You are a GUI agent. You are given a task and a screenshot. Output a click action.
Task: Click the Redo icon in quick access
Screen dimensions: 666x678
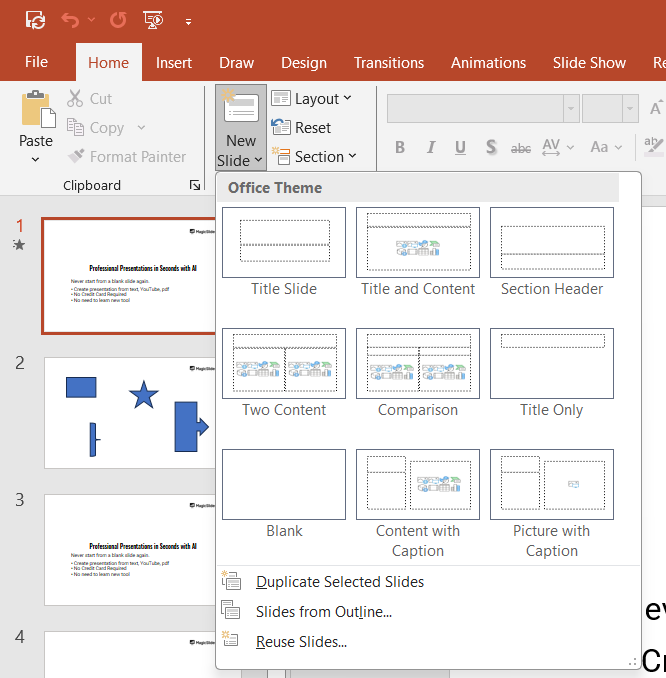(x=118, y=19)
